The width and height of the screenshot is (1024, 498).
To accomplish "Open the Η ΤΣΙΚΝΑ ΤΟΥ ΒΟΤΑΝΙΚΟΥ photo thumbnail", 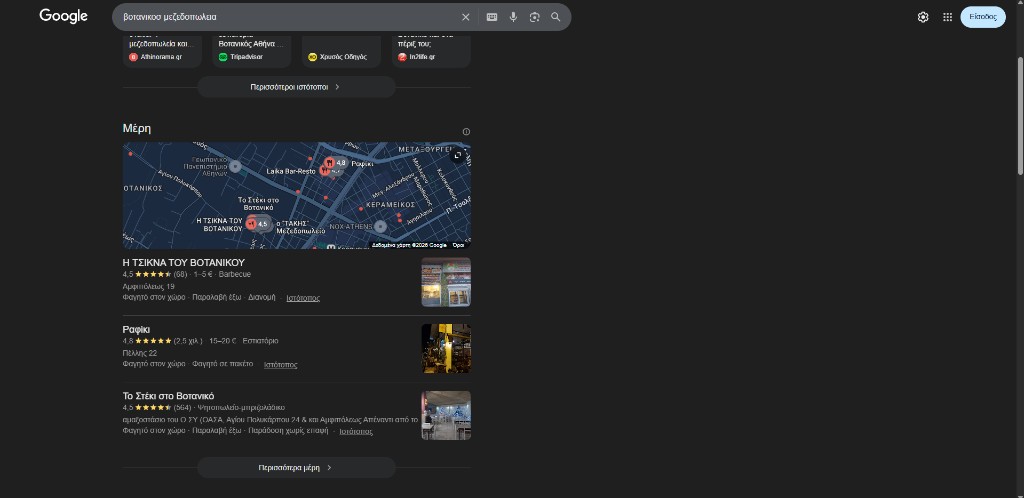I will point(446,282).
